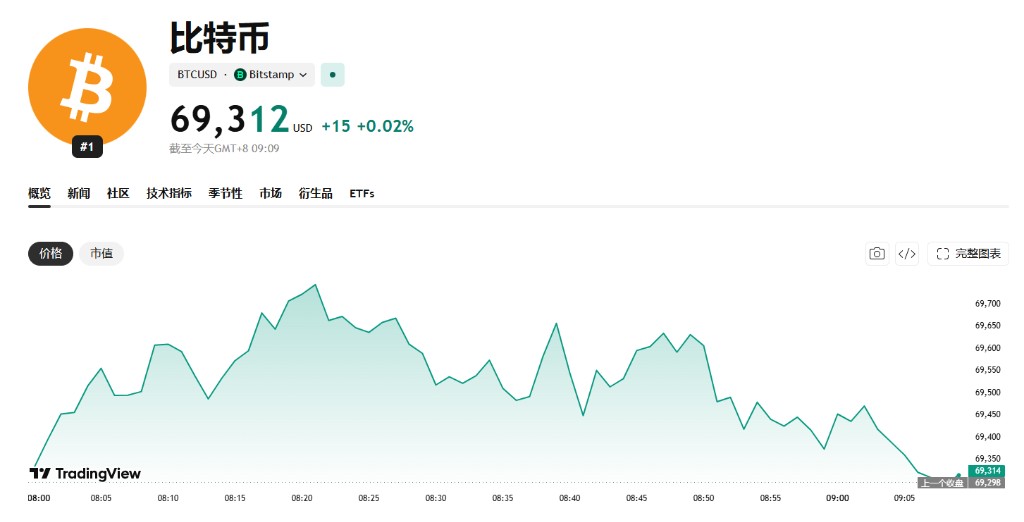Switch to the 技术指标 tab

coord(169,193)
